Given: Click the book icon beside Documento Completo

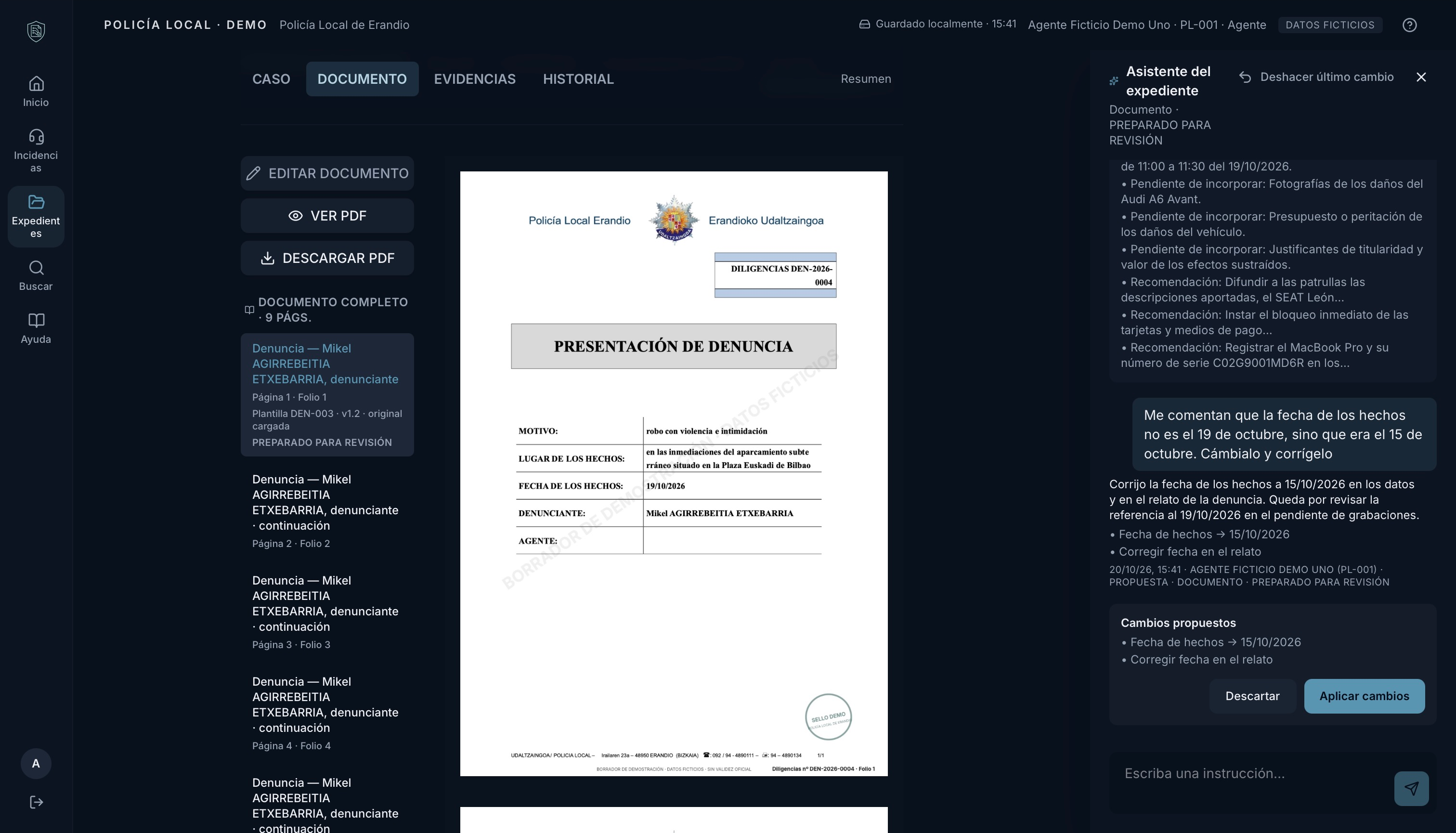Looking at the screenshot, I should pyautogui.click(x=249, y=310).
